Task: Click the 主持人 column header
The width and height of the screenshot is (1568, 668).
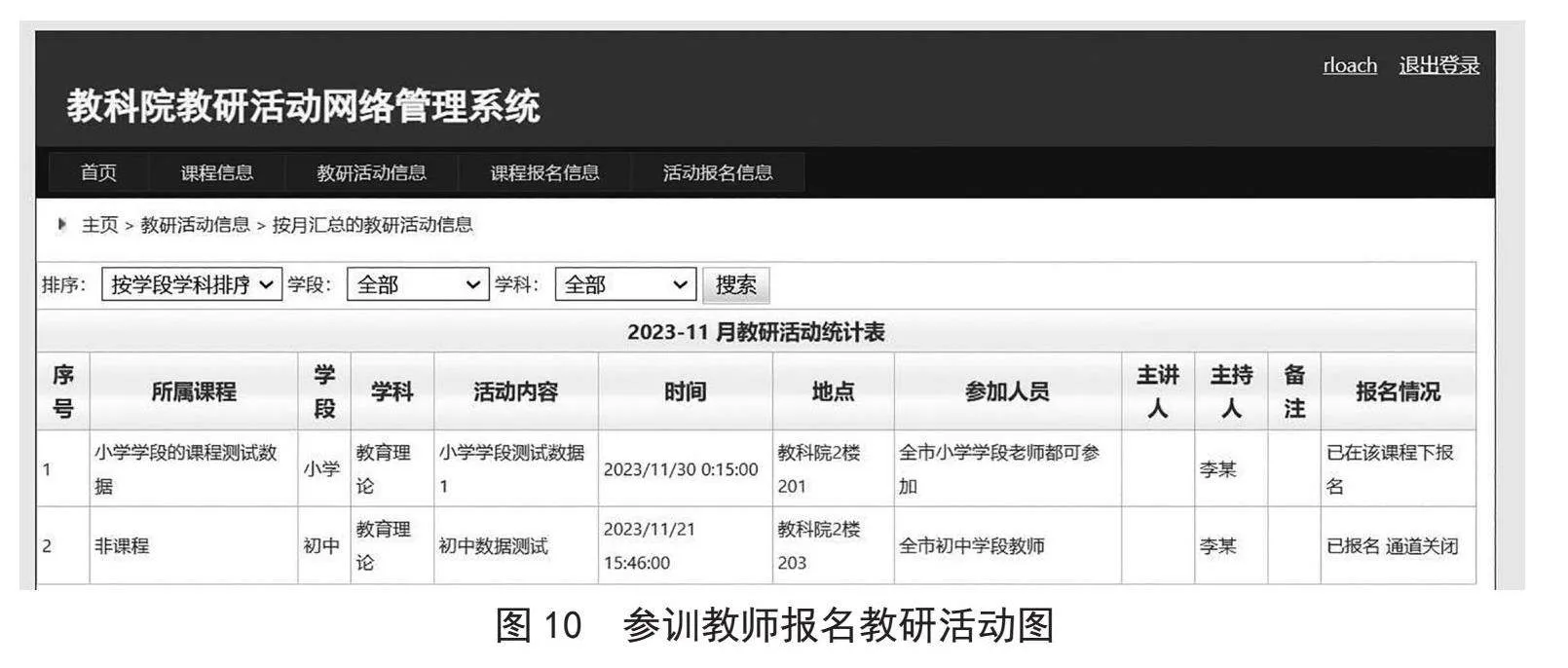Action: coord(1231,391)
